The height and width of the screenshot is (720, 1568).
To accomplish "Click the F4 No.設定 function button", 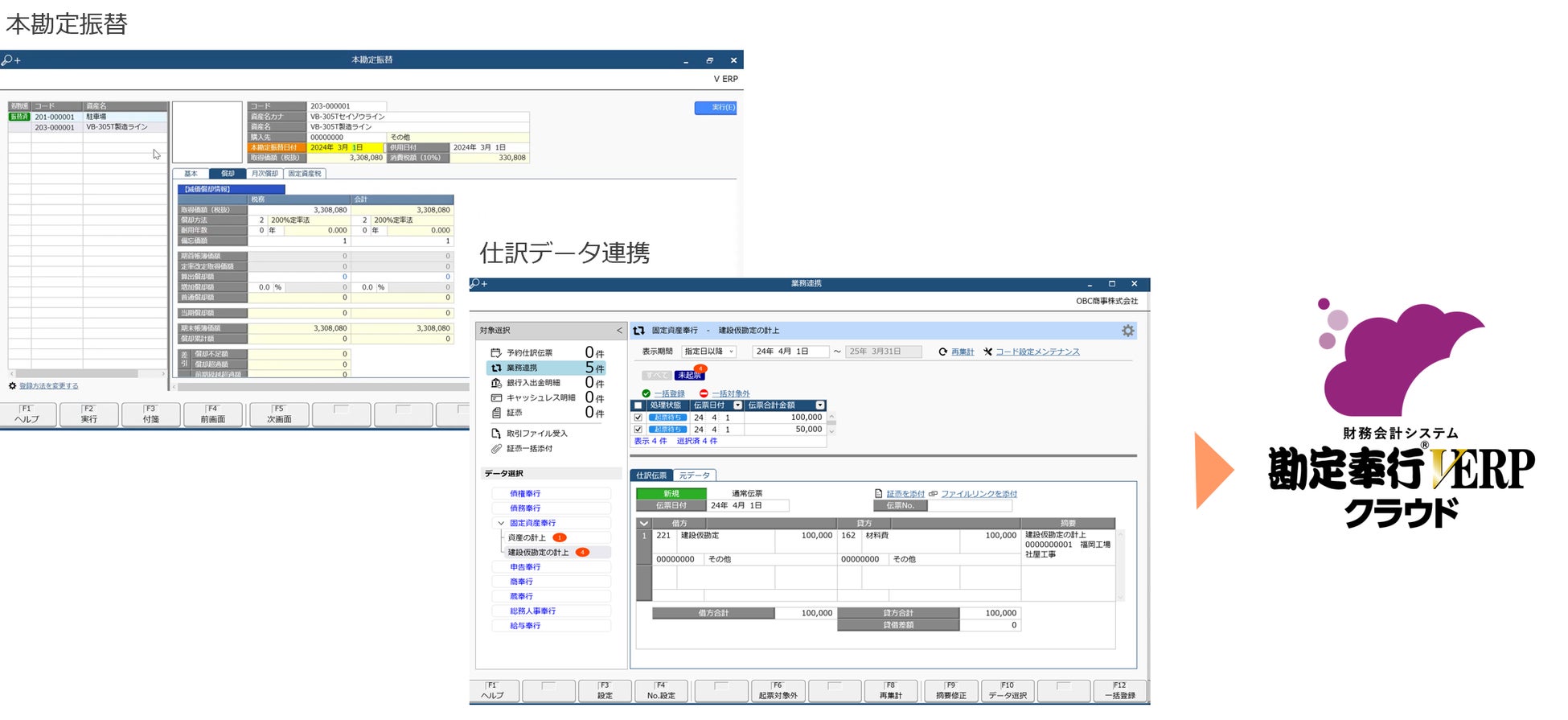I will click(661, 691).
